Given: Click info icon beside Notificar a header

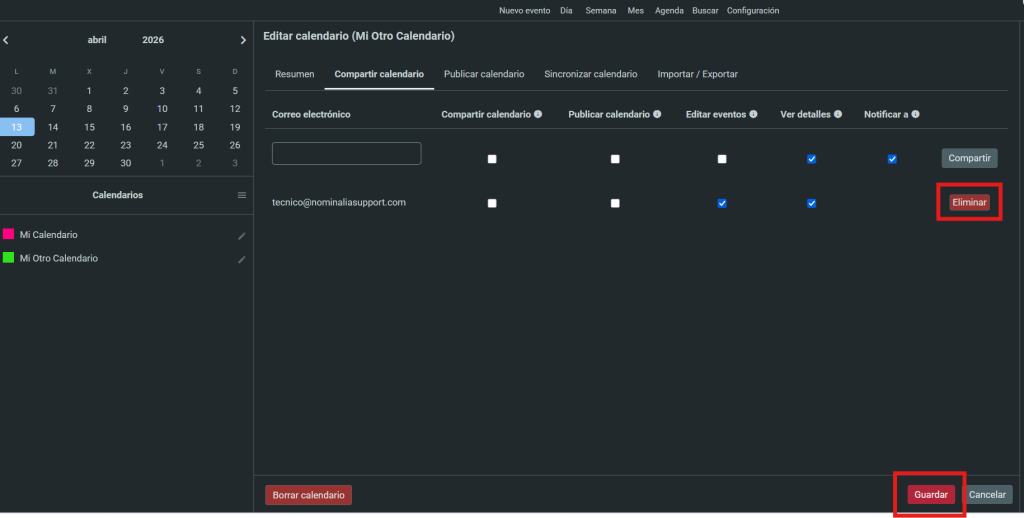Looking at the screenshot, I should point(915,114).
